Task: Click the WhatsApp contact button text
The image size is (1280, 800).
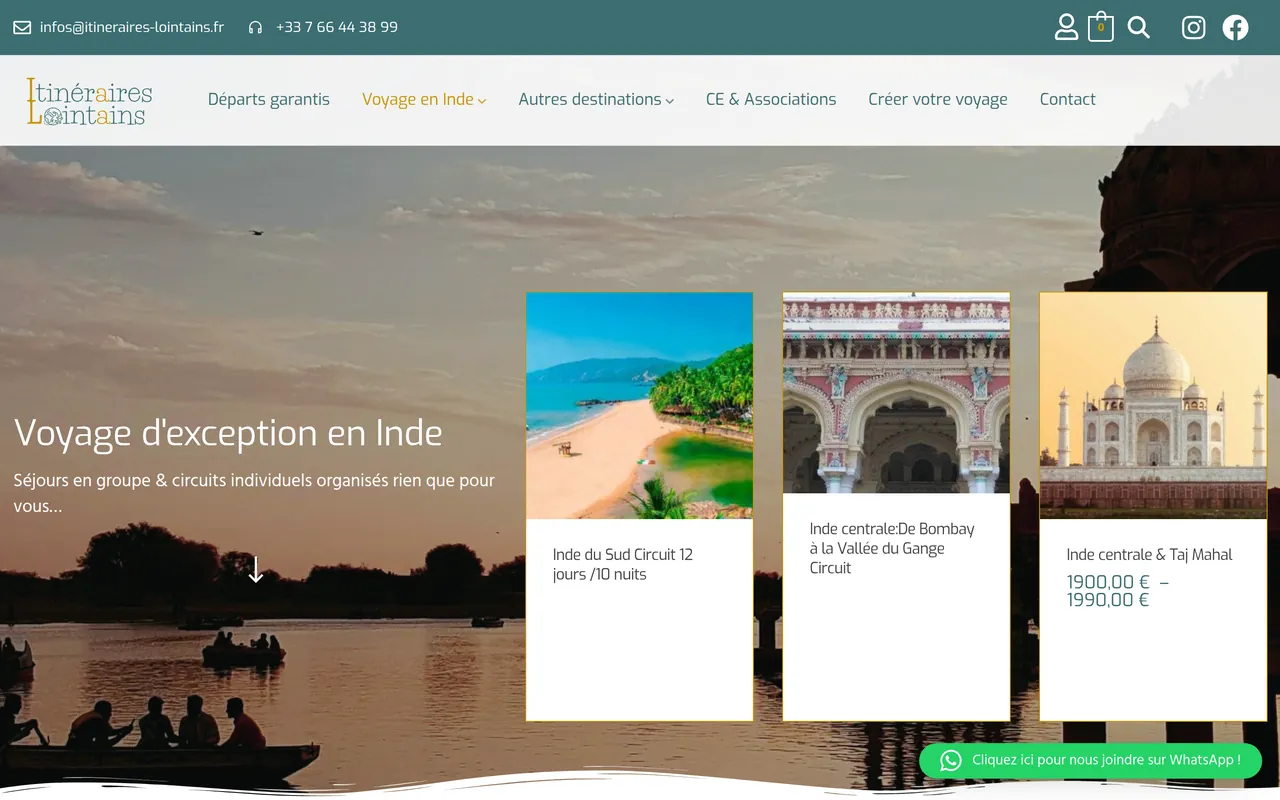Action: [1106, 760]
